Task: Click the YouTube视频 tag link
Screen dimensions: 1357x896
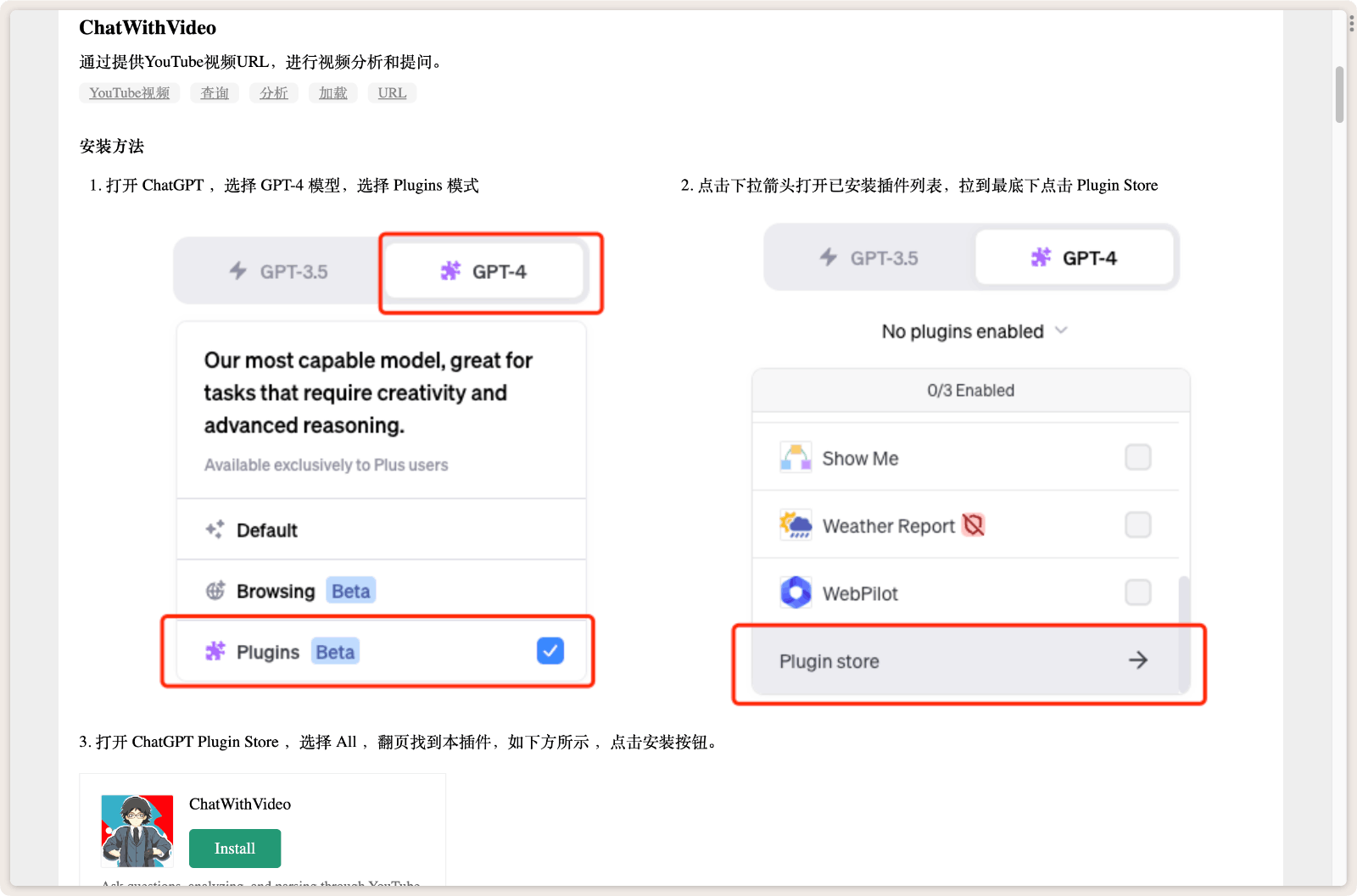Action: point(130,93)
